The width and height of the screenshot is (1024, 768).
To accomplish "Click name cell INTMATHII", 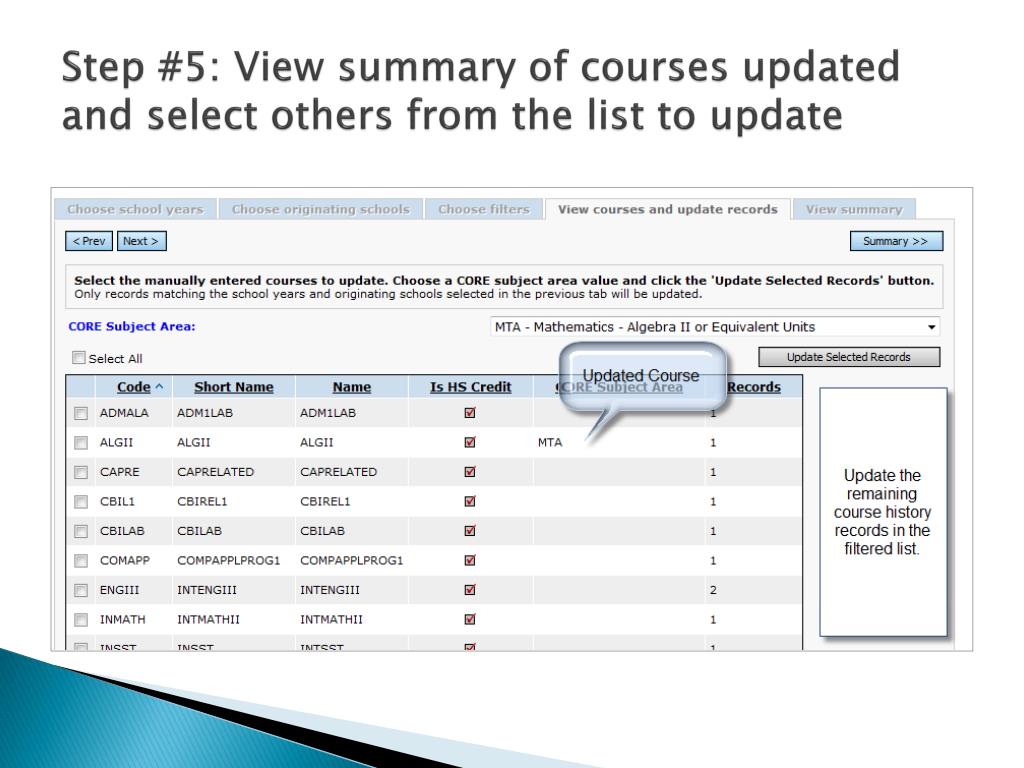I will [x=331, y=619].
